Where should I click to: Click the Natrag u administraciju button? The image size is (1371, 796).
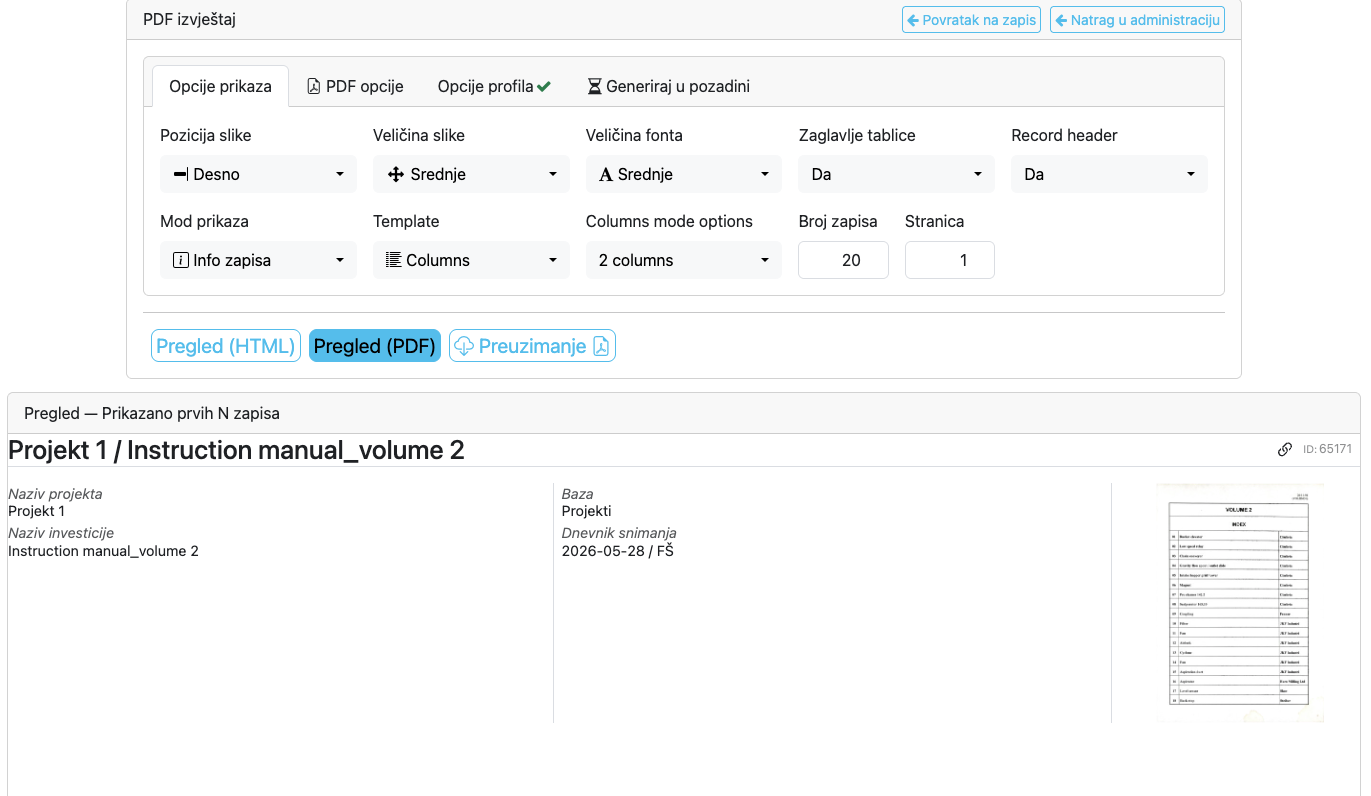click(1137, 20)
